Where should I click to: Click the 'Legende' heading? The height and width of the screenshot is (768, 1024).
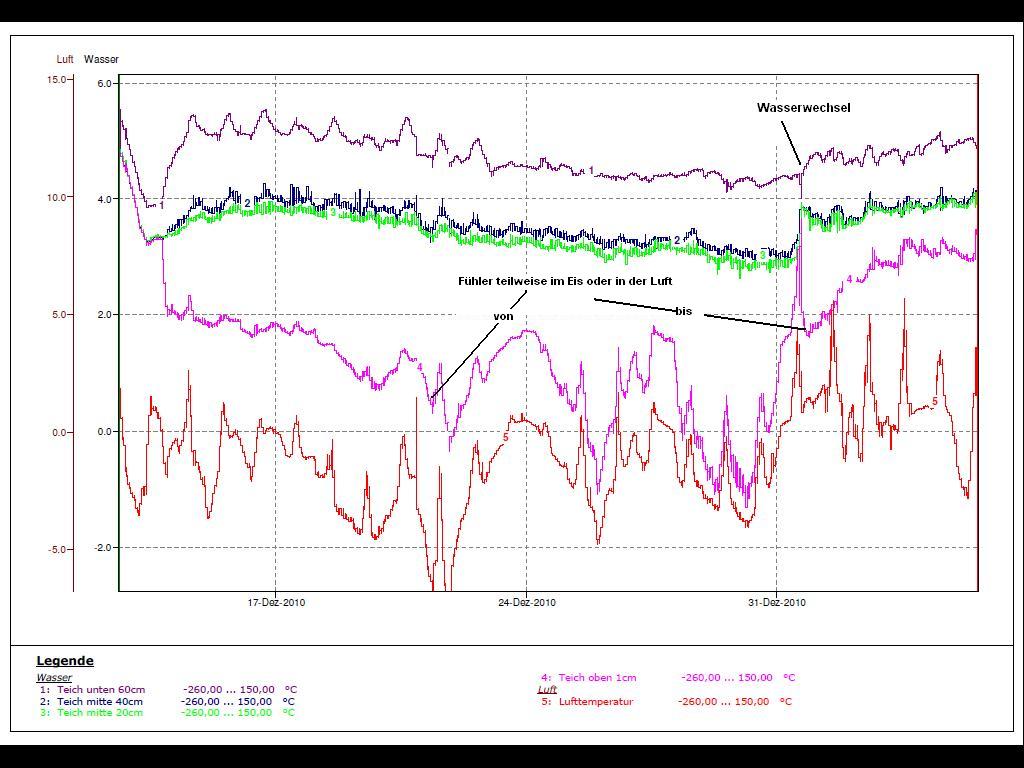pos(65,661)
